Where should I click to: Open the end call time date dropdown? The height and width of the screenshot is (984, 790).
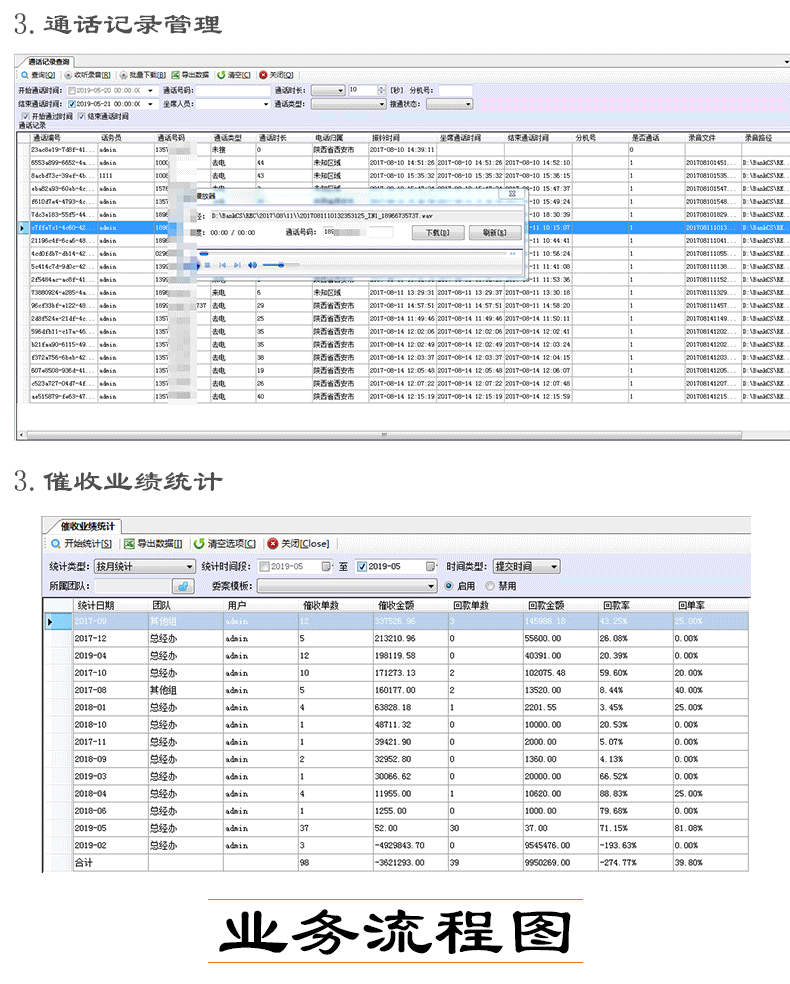151,104
